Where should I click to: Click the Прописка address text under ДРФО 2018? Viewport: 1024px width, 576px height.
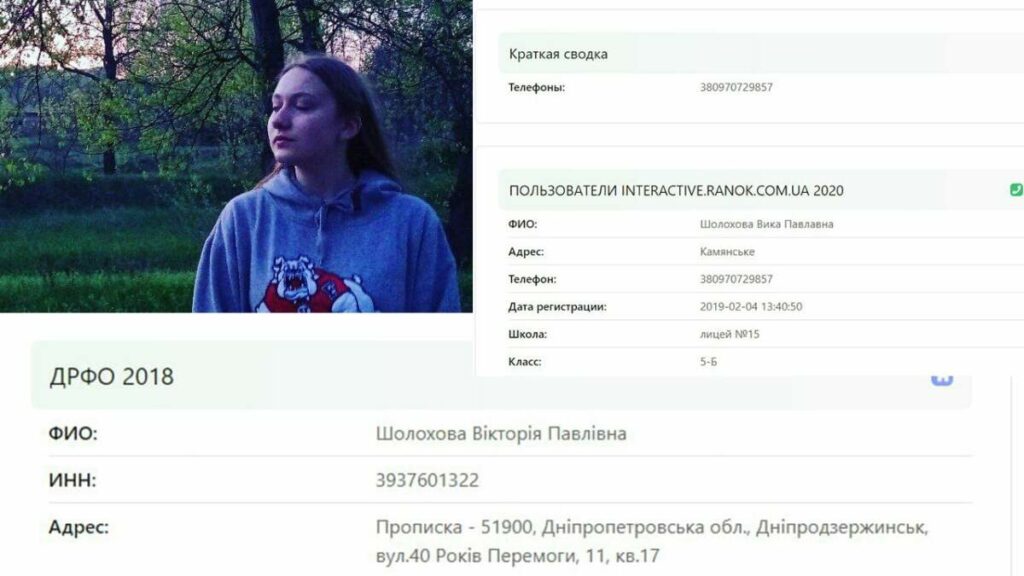(651, 541)
